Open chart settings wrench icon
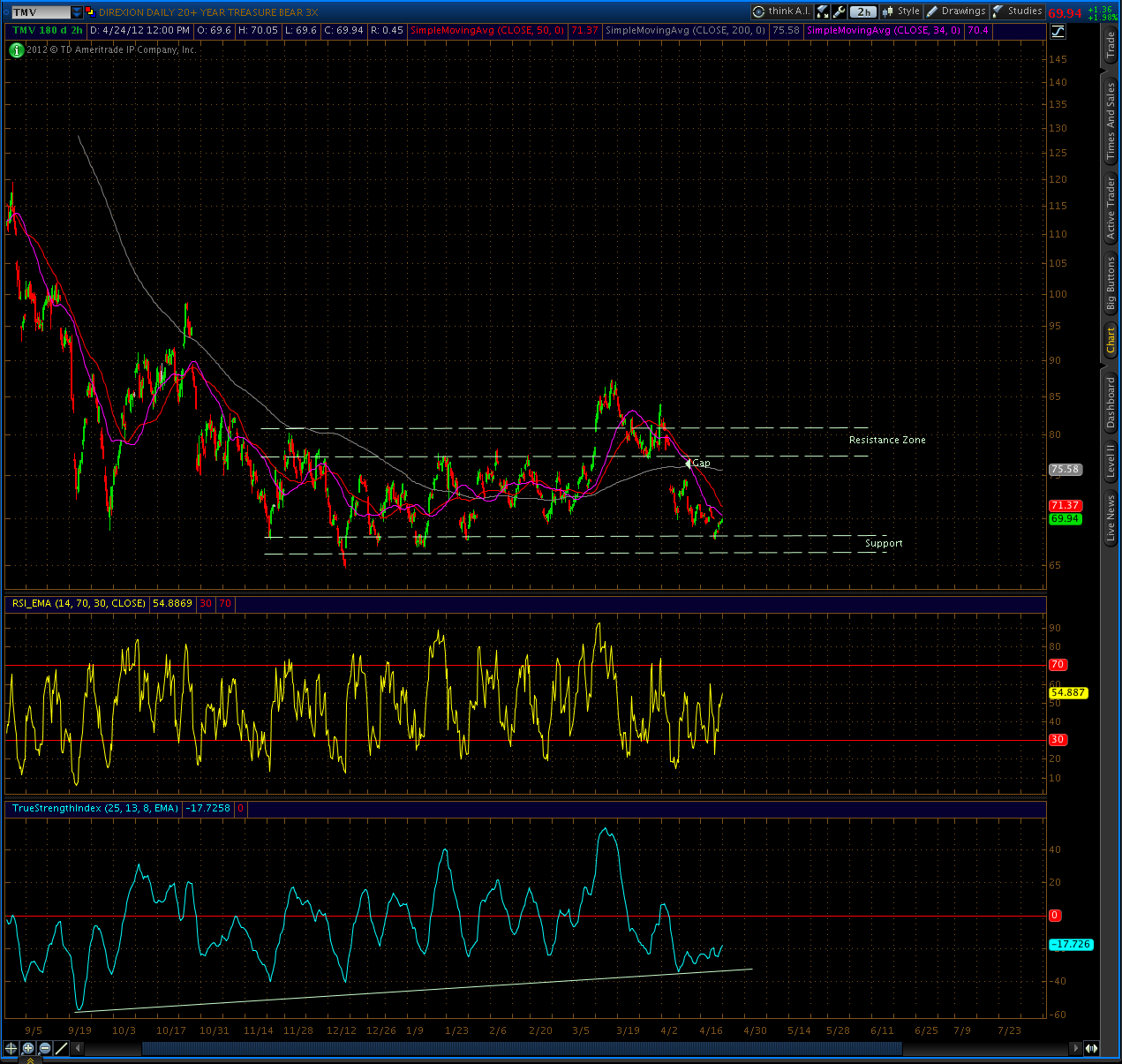This screenshot has width=1122, height=1064. (x=840, y=11)
